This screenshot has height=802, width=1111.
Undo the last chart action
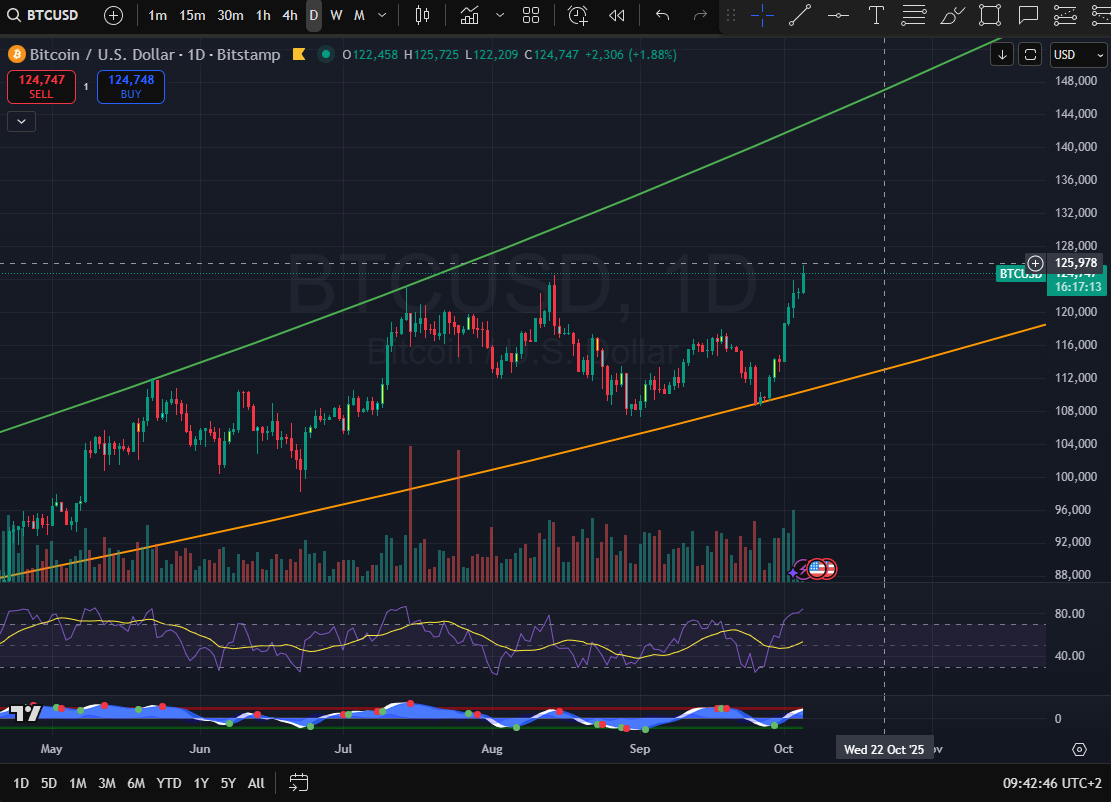coord(662,15)
